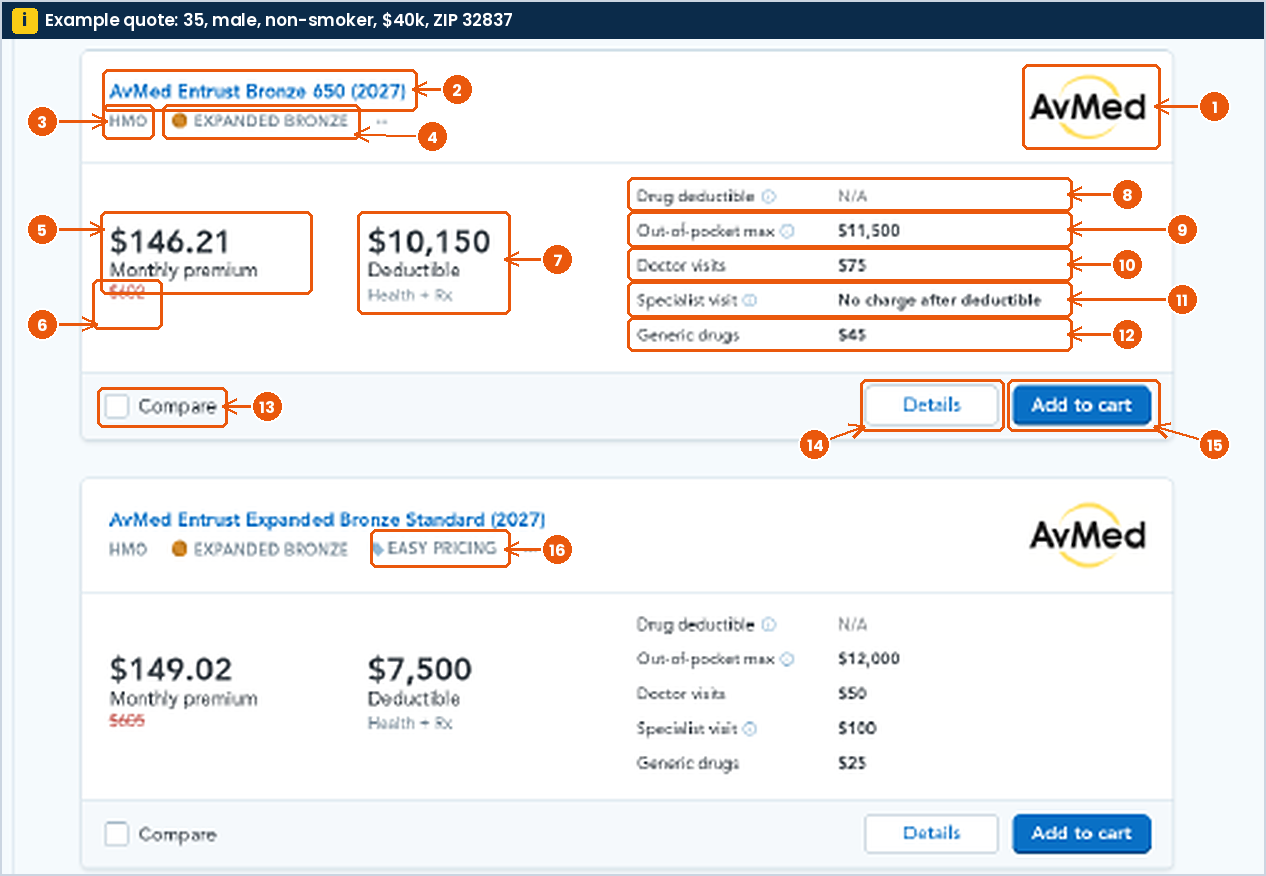The height and width of the screenshot is (876, 1266).
Task: Open Out-of-pocket max info icon for Bronze 650 plan
Action: point(787,231)
